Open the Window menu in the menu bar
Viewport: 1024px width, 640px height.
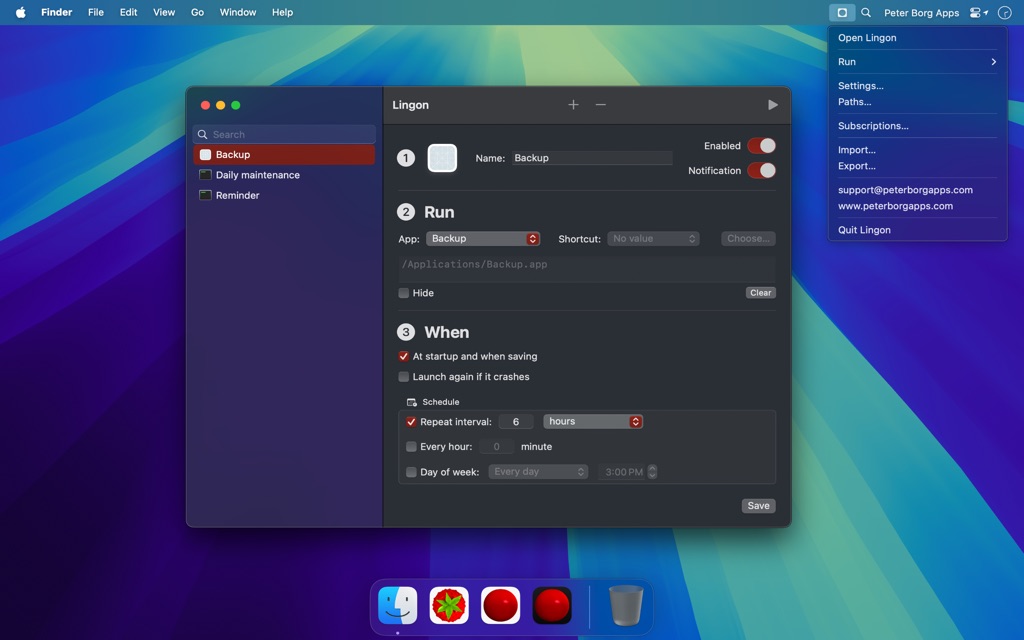coord(237,12)
